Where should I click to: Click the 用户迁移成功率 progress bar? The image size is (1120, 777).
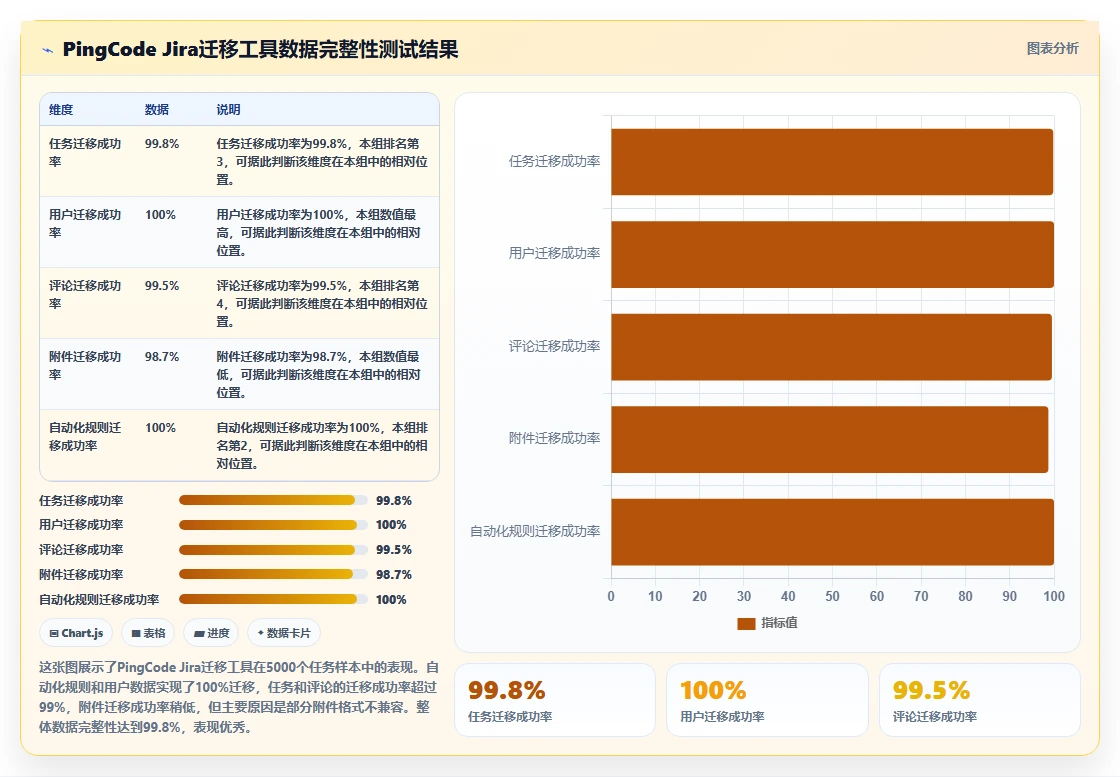274,525
